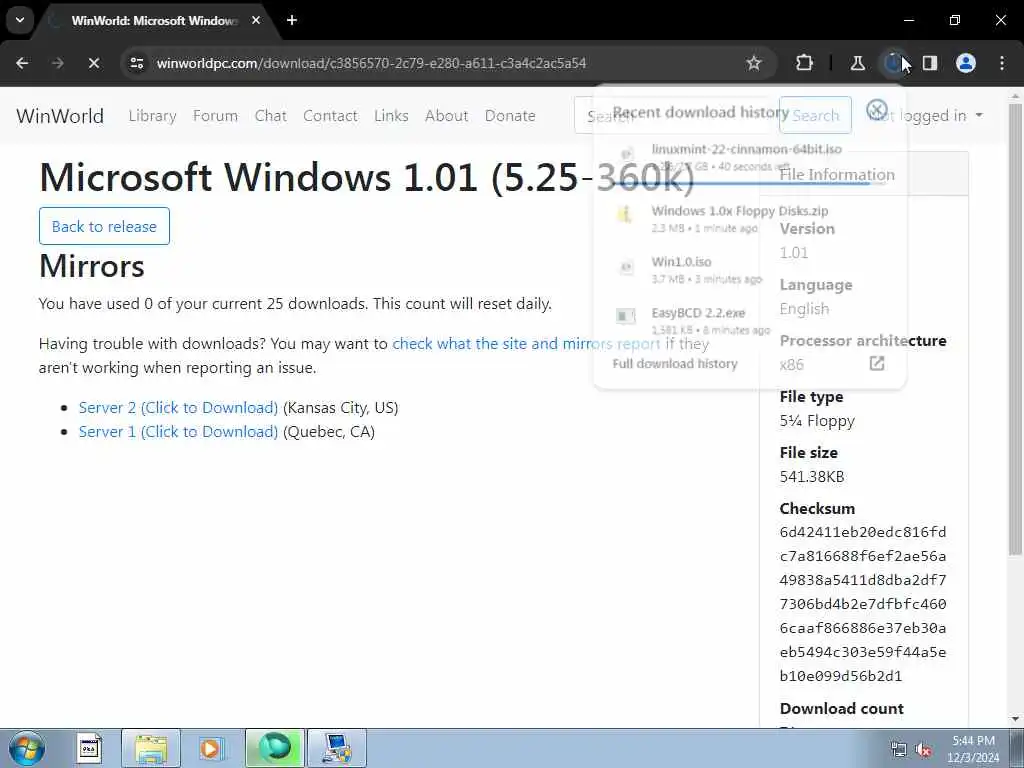This screenshot has width=1024, height=768.
Task: Open the About menu item
Action: pos(447,116)
